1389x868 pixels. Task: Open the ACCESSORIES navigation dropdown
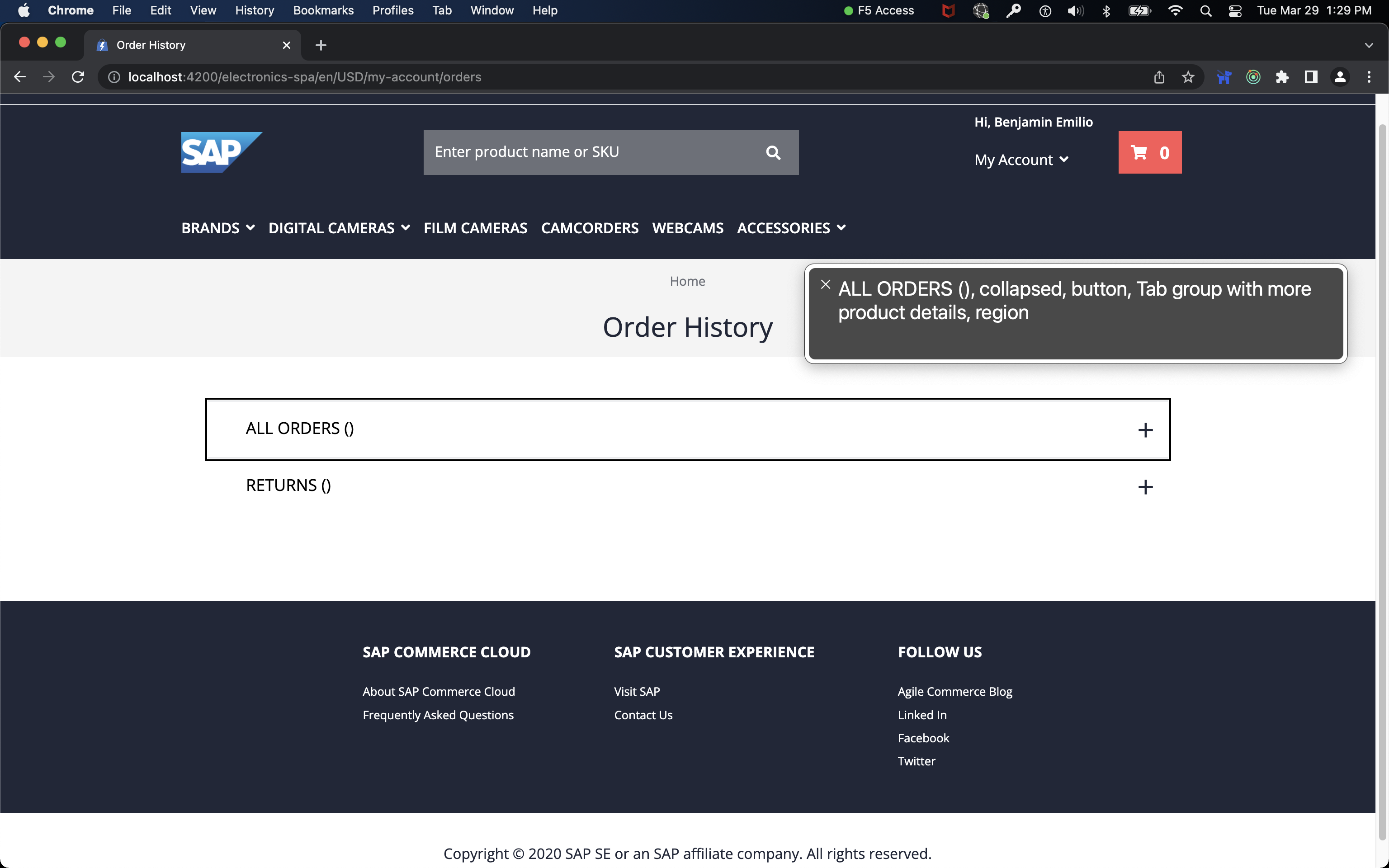(x=791, y=228)
